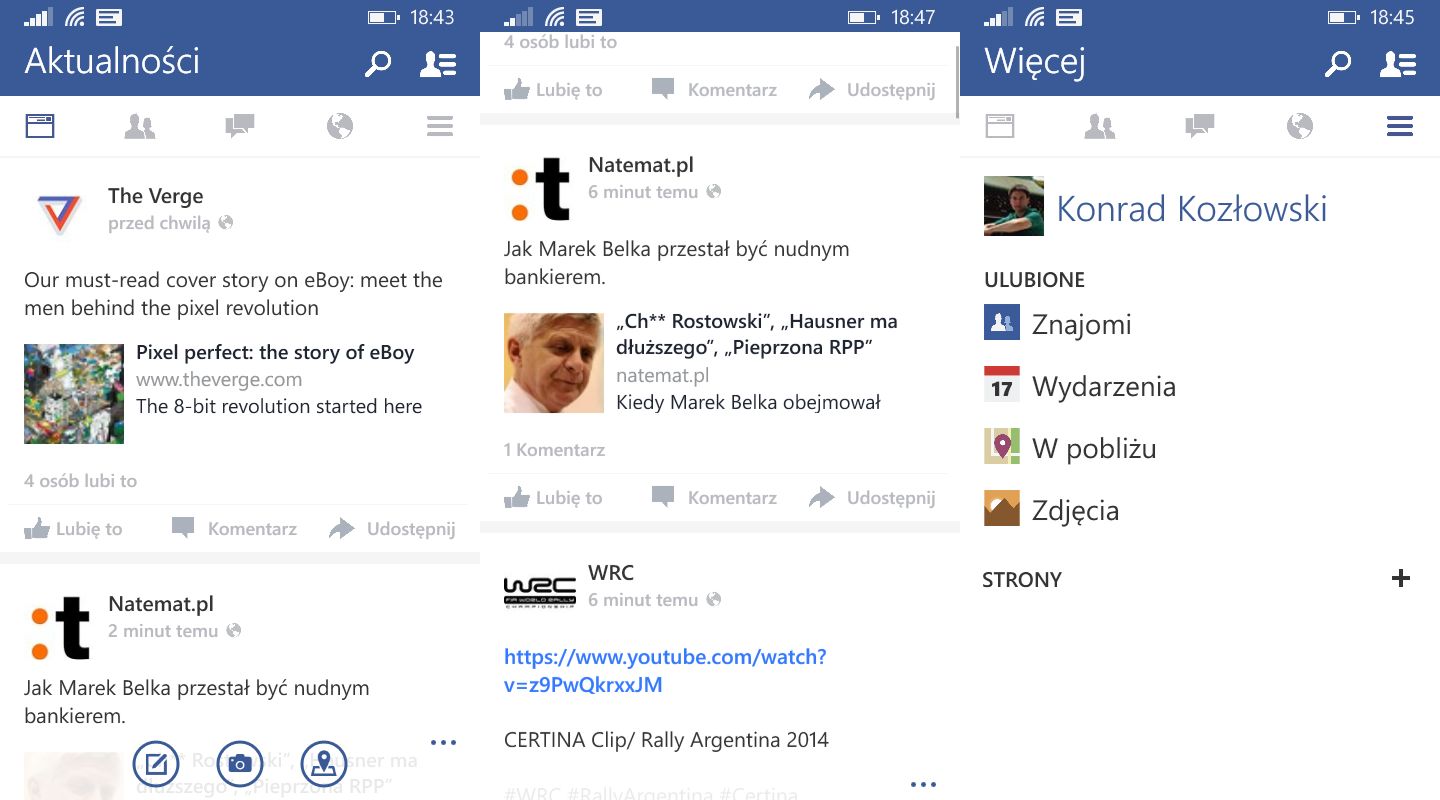Image resolution: width=1440 pixels, height=800 pixels.
Task: Switch to the notifications globe tab in Aktualności
Action: tap(340, 126)
